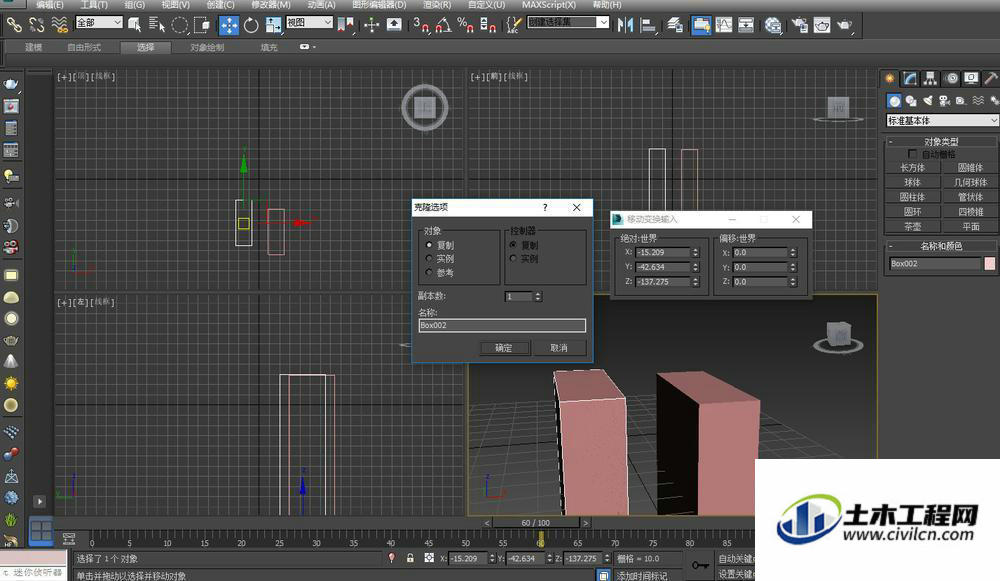Click the Bind to Space Warp tool
The width and height of the screenshot is (1000, 581).
59,25
